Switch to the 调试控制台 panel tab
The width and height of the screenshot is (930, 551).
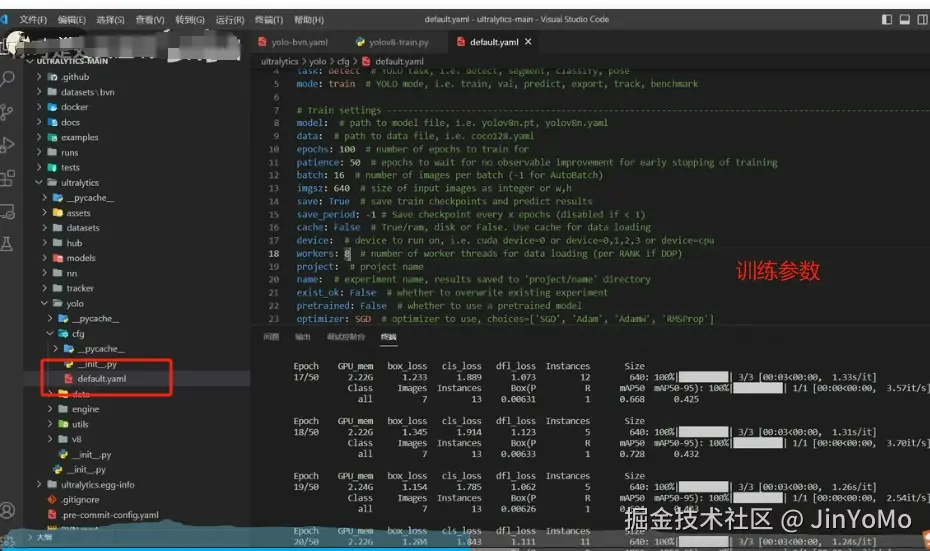(x=346, y=337)
